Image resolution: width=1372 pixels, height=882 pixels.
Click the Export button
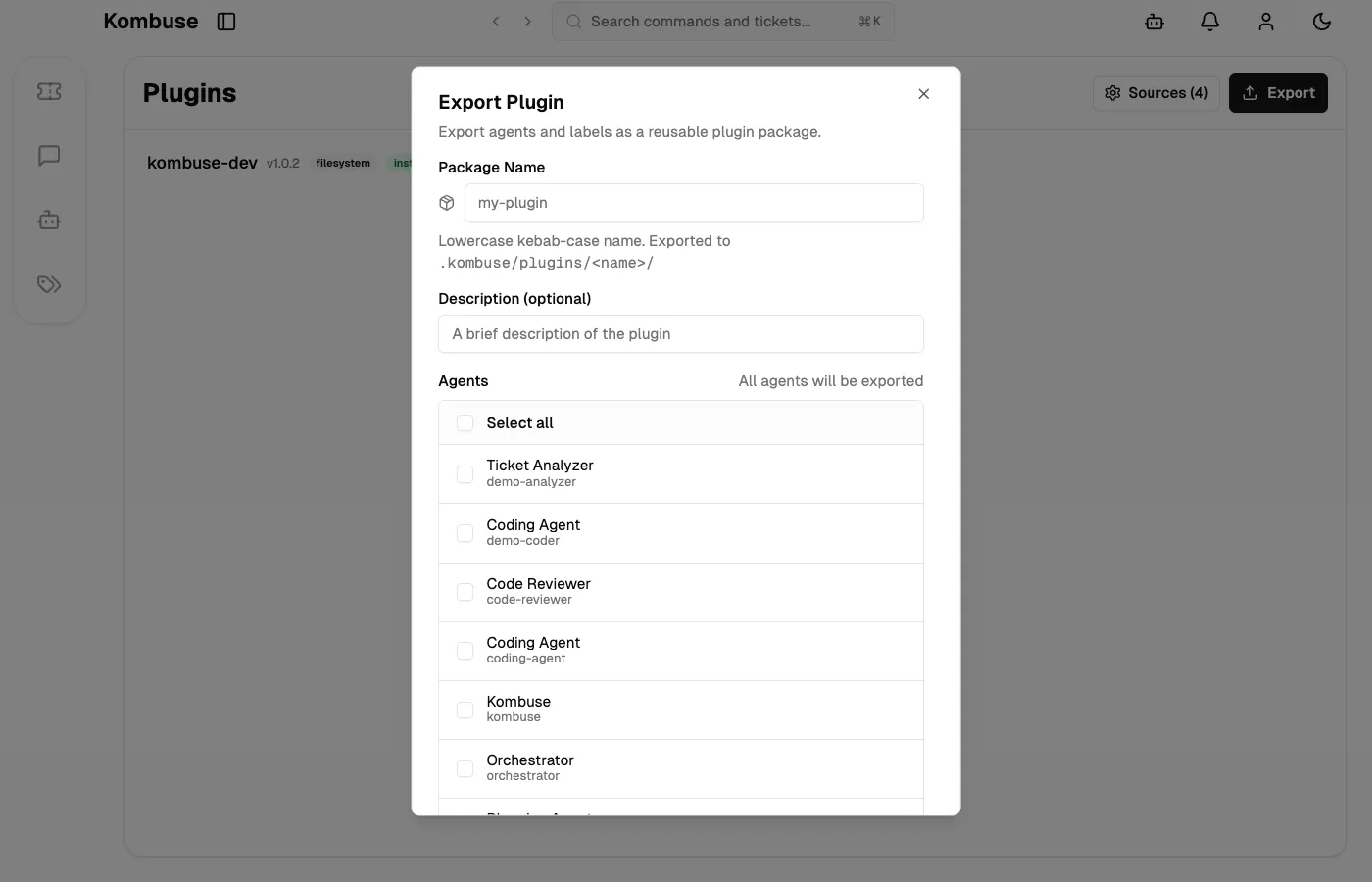pyautogui.click(x=1278, y=92)
